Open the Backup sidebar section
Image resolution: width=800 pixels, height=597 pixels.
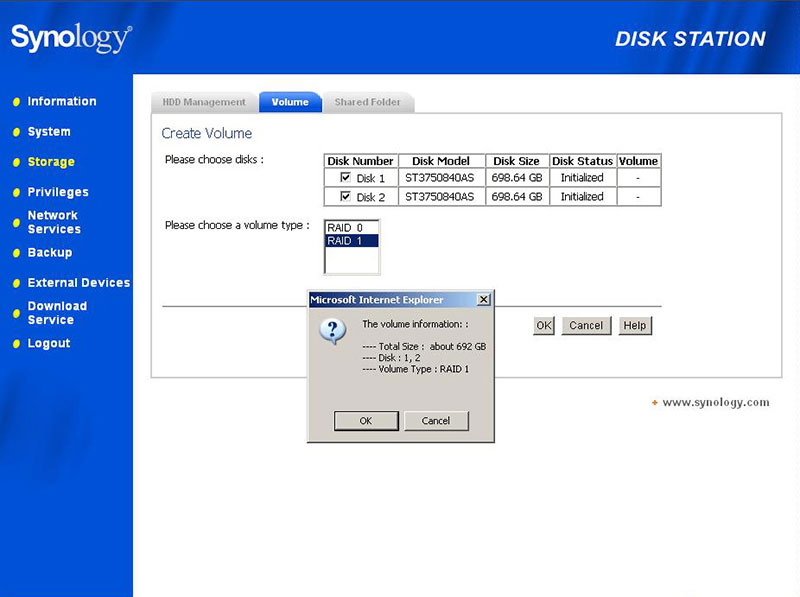pos(50,253)
